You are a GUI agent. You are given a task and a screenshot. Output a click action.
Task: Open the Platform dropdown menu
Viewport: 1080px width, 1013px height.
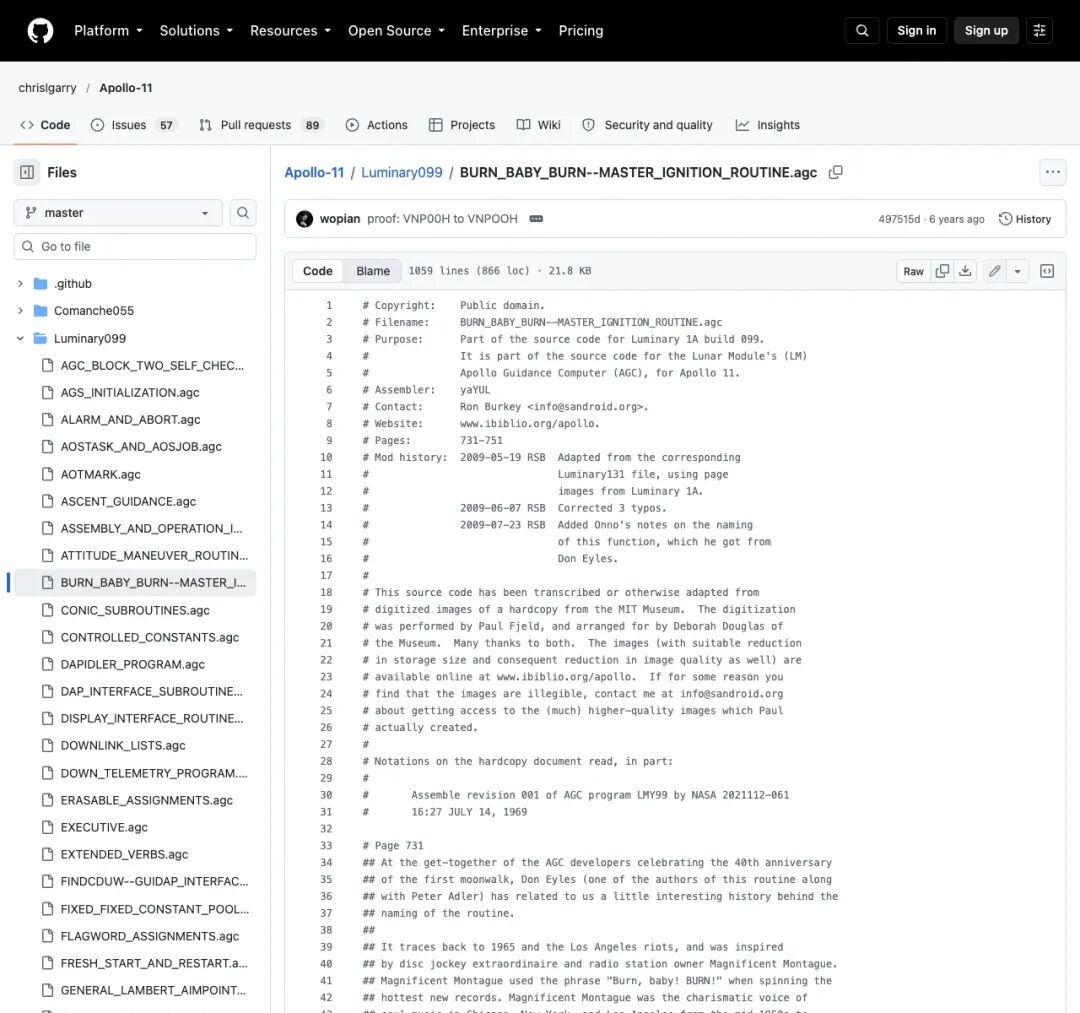[108, 30]
